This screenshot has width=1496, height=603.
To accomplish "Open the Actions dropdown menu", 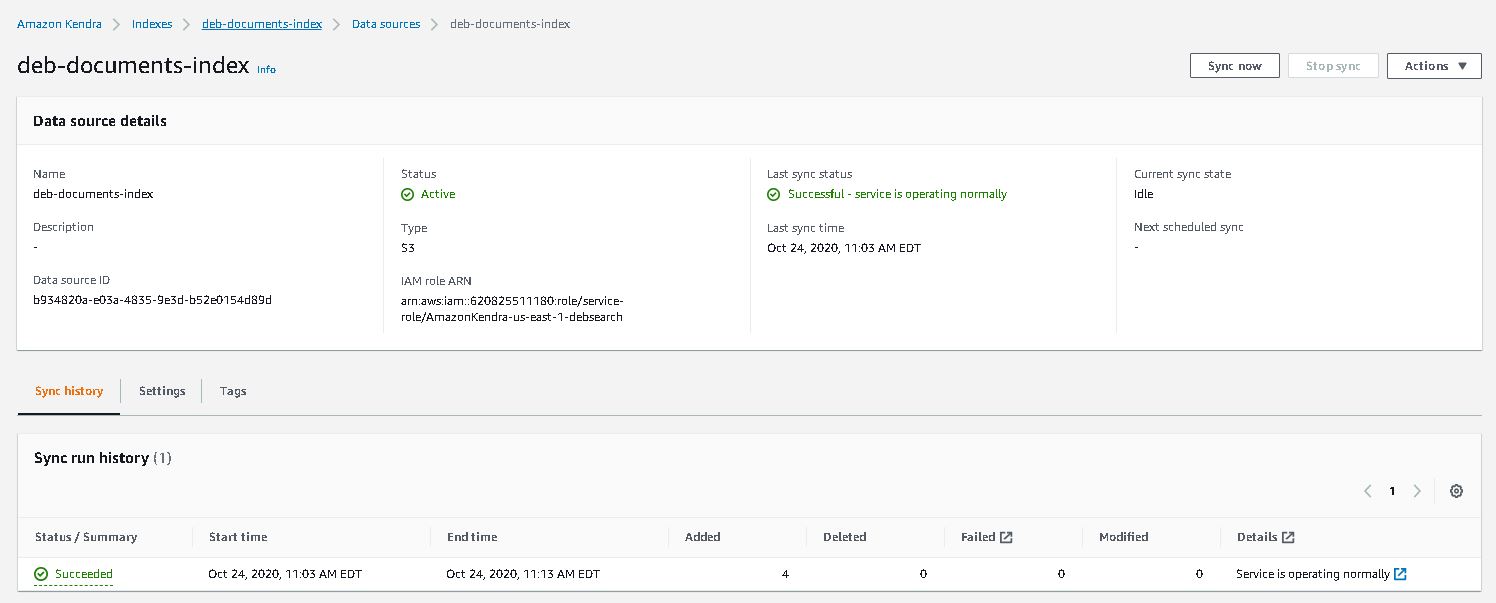I will [1434, 66].
